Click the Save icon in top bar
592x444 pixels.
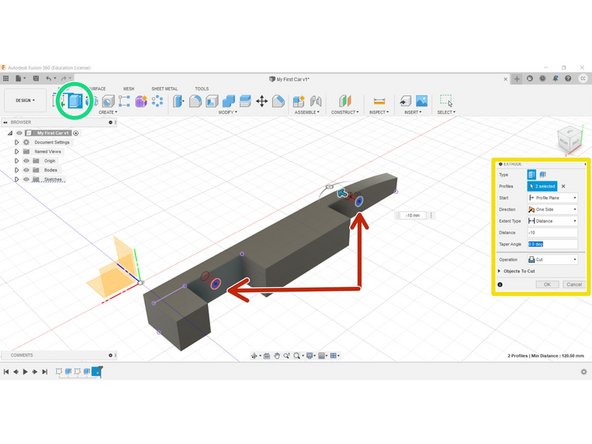coord(36,79)
